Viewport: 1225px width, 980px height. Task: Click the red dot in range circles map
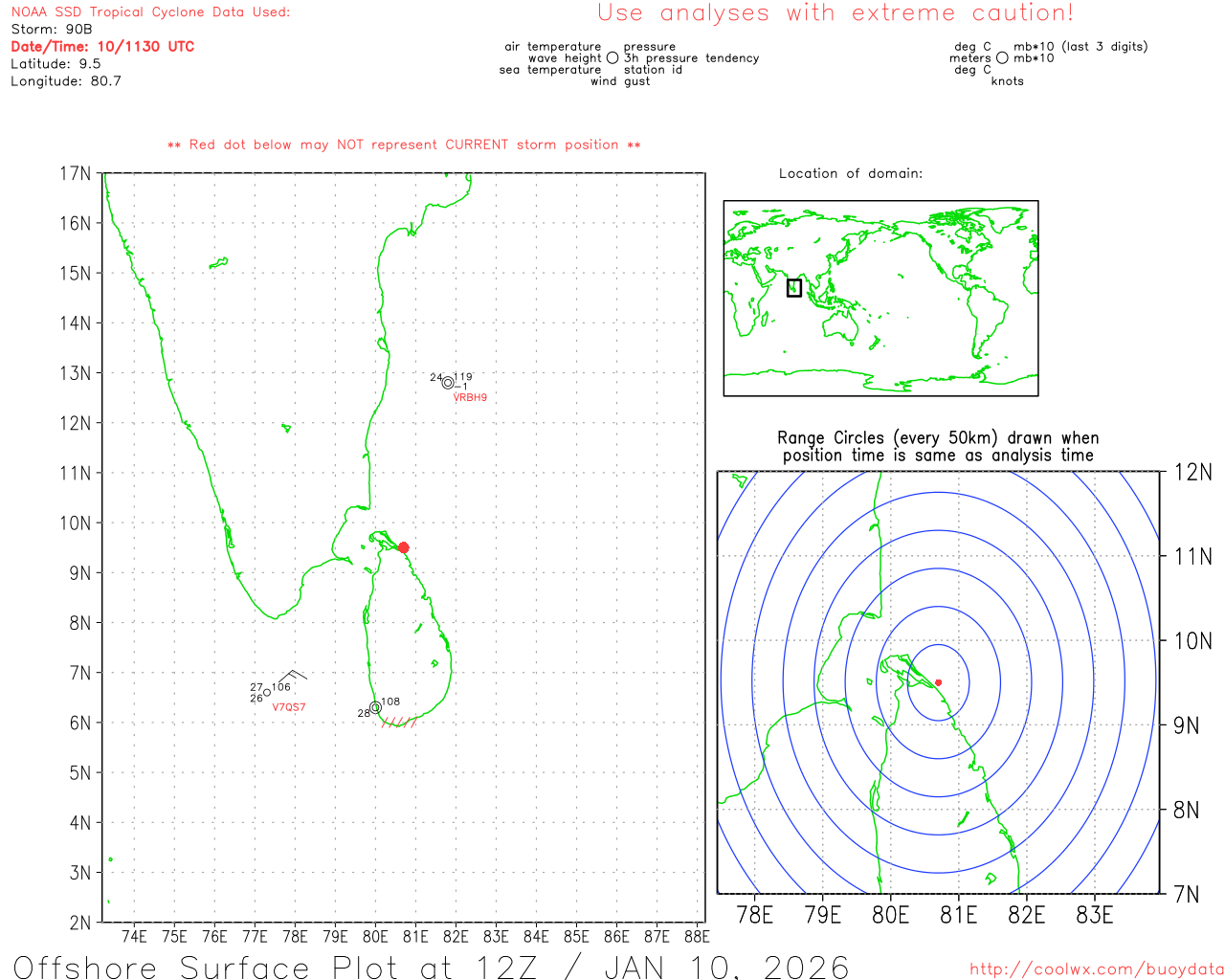(938, 682)
